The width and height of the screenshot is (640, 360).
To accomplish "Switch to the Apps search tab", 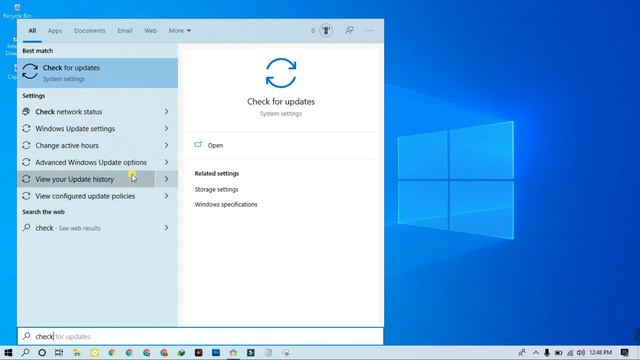I will click(55, 31).
